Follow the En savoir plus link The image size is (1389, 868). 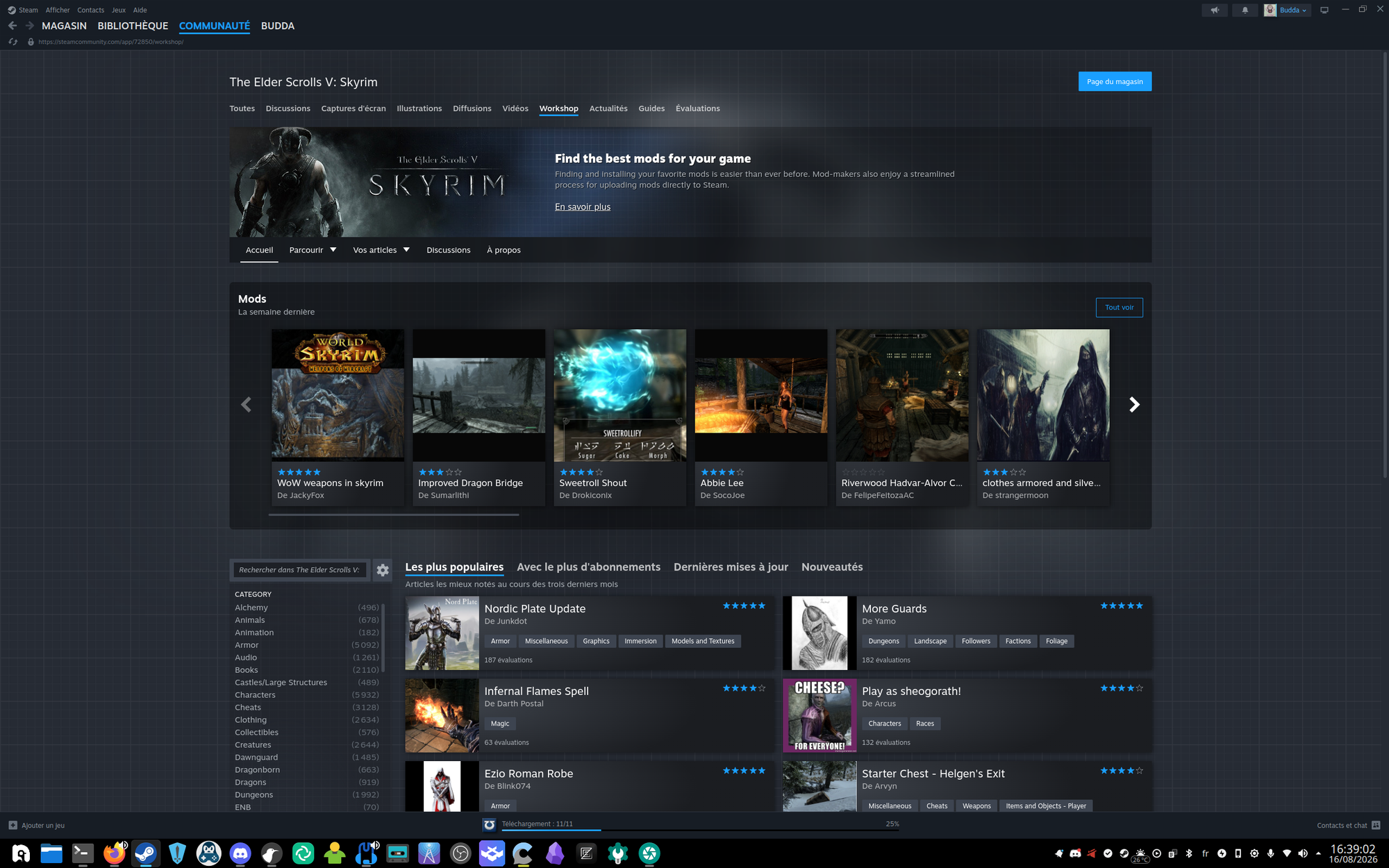click(x=583, y=207)
